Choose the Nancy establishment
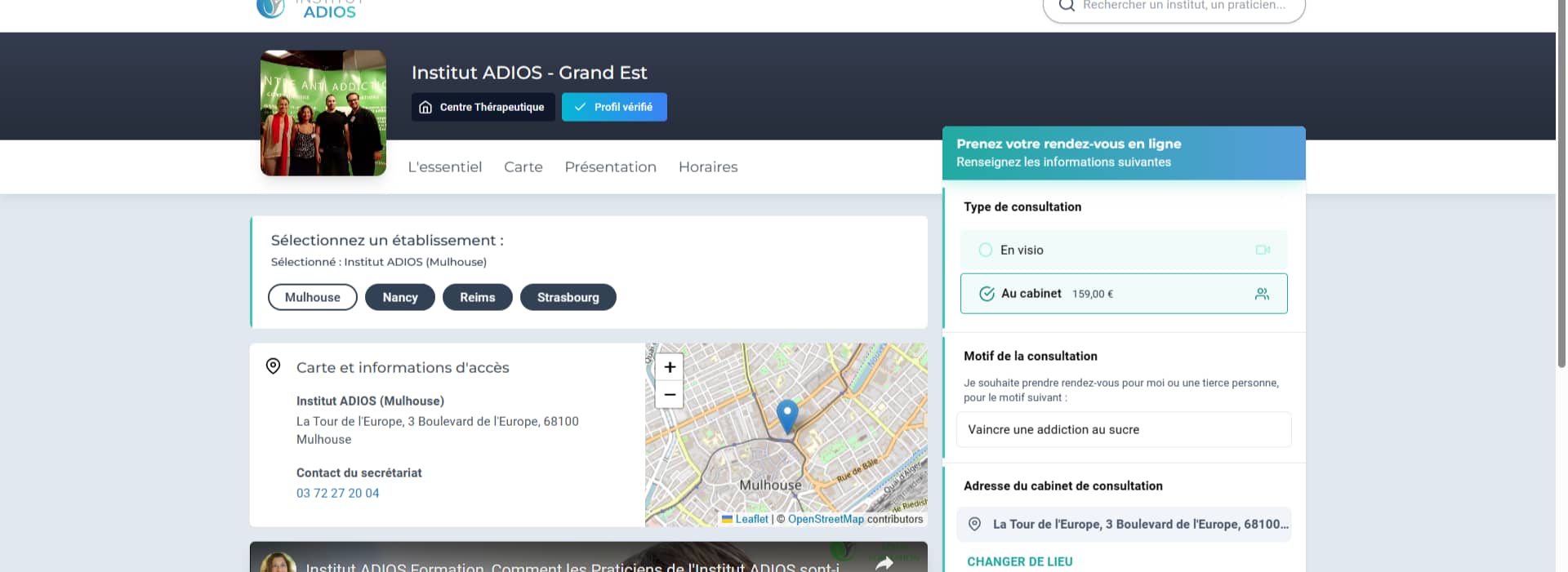1568x572 pixels. point(400,297)
